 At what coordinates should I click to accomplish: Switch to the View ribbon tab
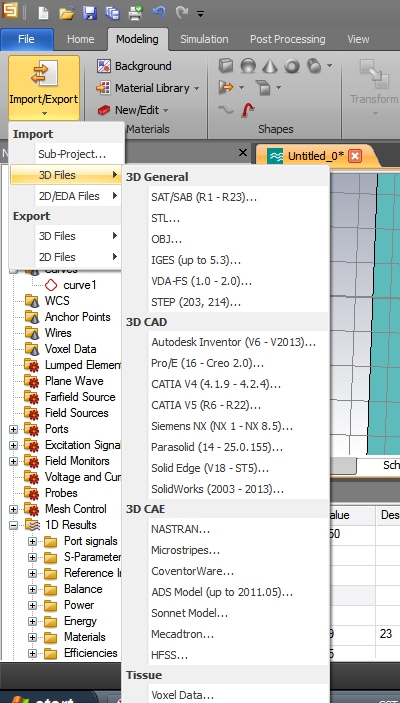(x=358, y=39)
